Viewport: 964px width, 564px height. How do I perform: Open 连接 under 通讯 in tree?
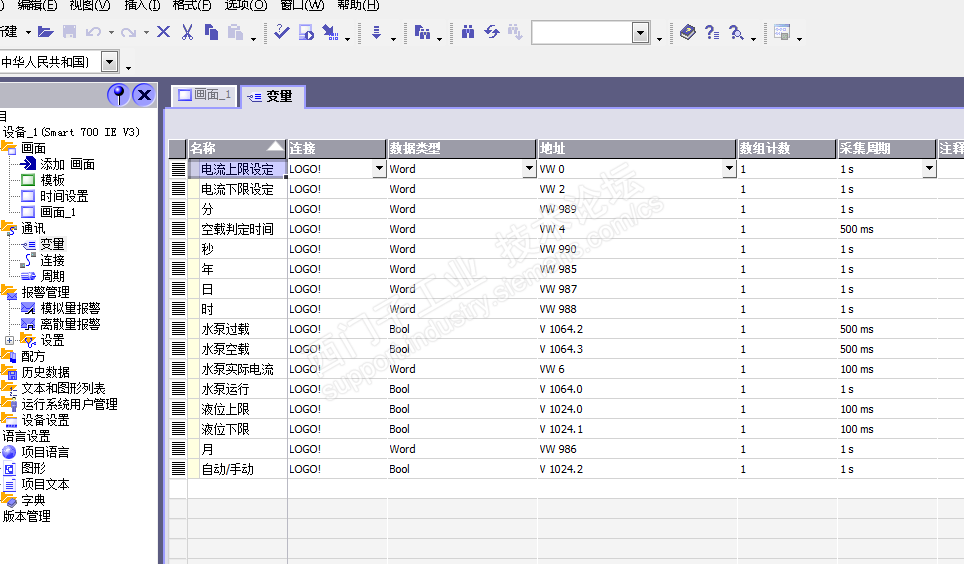pyautogui.click(x=52, y=260)
